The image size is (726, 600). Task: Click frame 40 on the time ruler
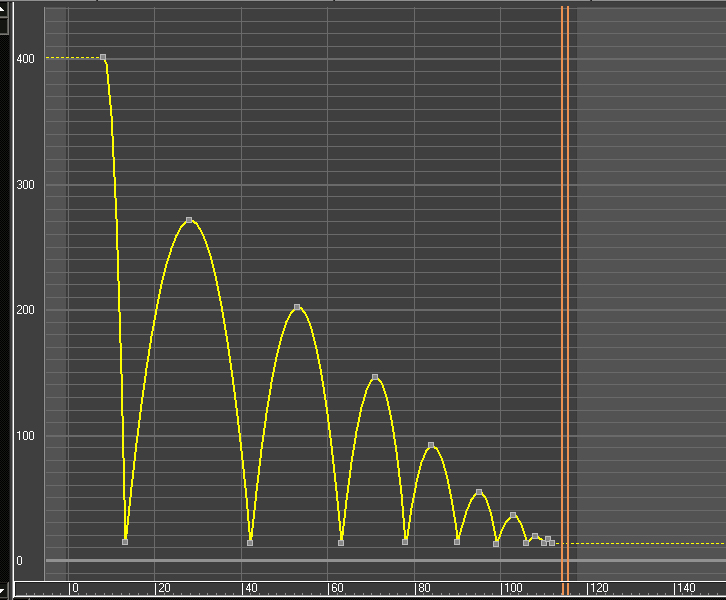[x=251, y=588]
